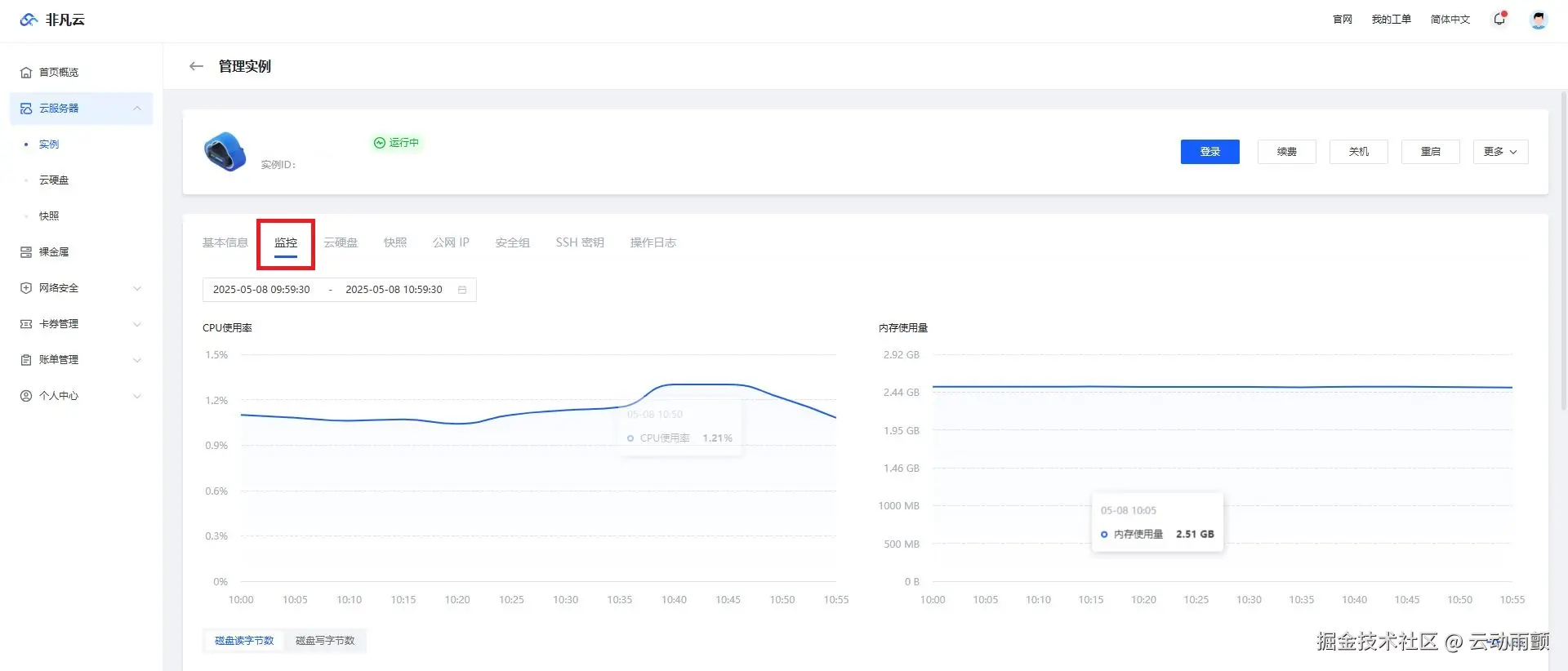Viewport: 1568px width, 671px height.
Task: Switch to 磁盘写字节数 option
Action: [325, 641]
